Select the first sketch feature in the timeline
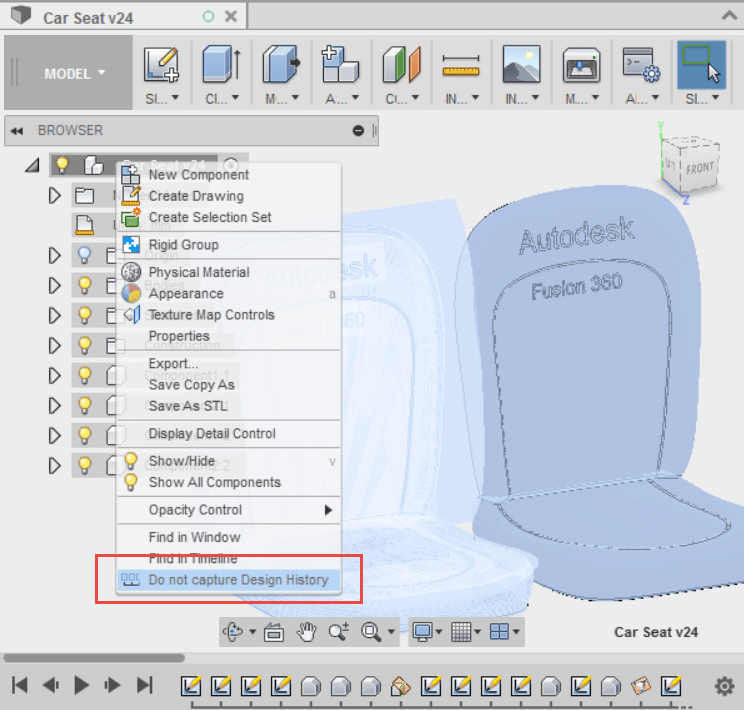 [191, 686]
